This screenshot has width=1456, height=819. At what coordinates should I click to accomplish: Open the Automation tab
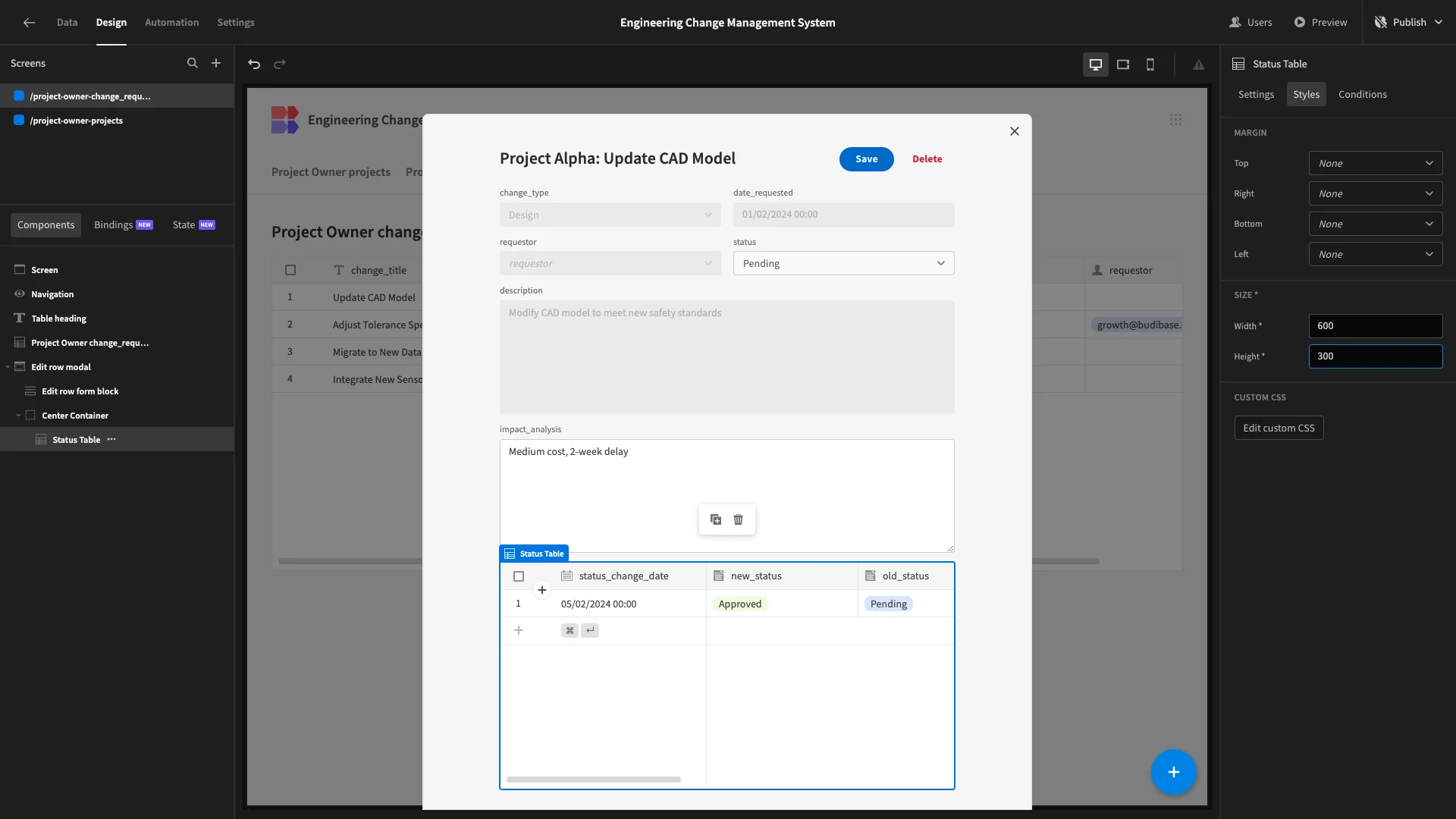(x=171, y=23)
